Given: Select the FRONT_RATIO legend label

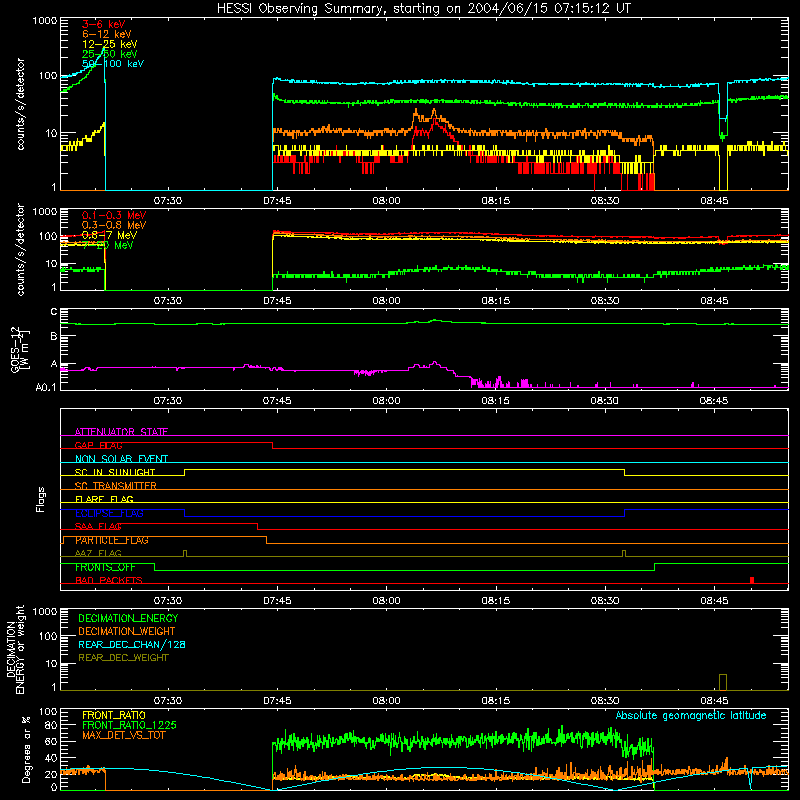Looking at the screenshot, I should pos(114,715).
